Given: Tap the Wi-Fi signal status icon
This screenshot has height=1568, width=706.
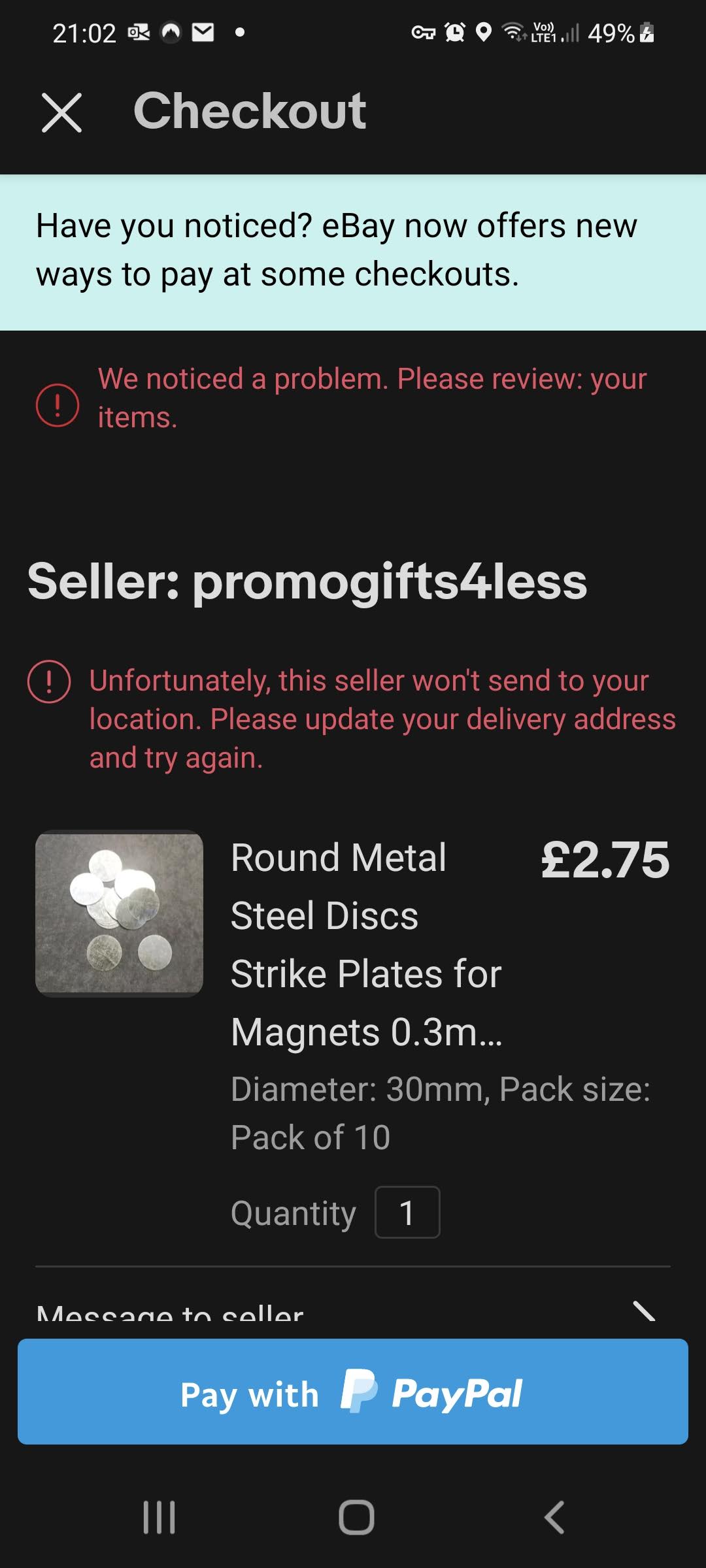Looking at the screenshot, I should 514,32.
